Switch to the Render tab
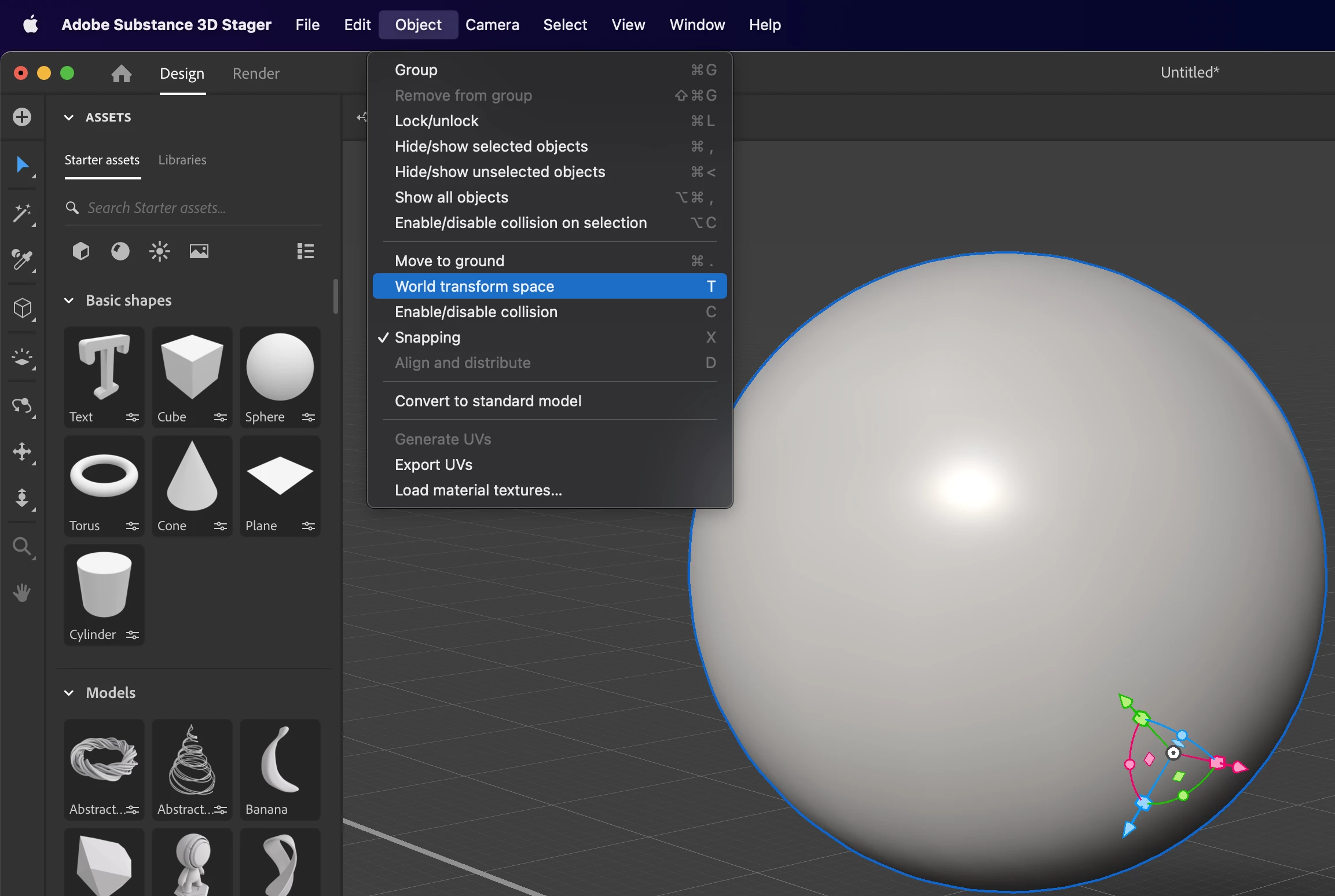Image resolution: width=1335 pixels, height=896 pixels. click(x=256, y=74)
